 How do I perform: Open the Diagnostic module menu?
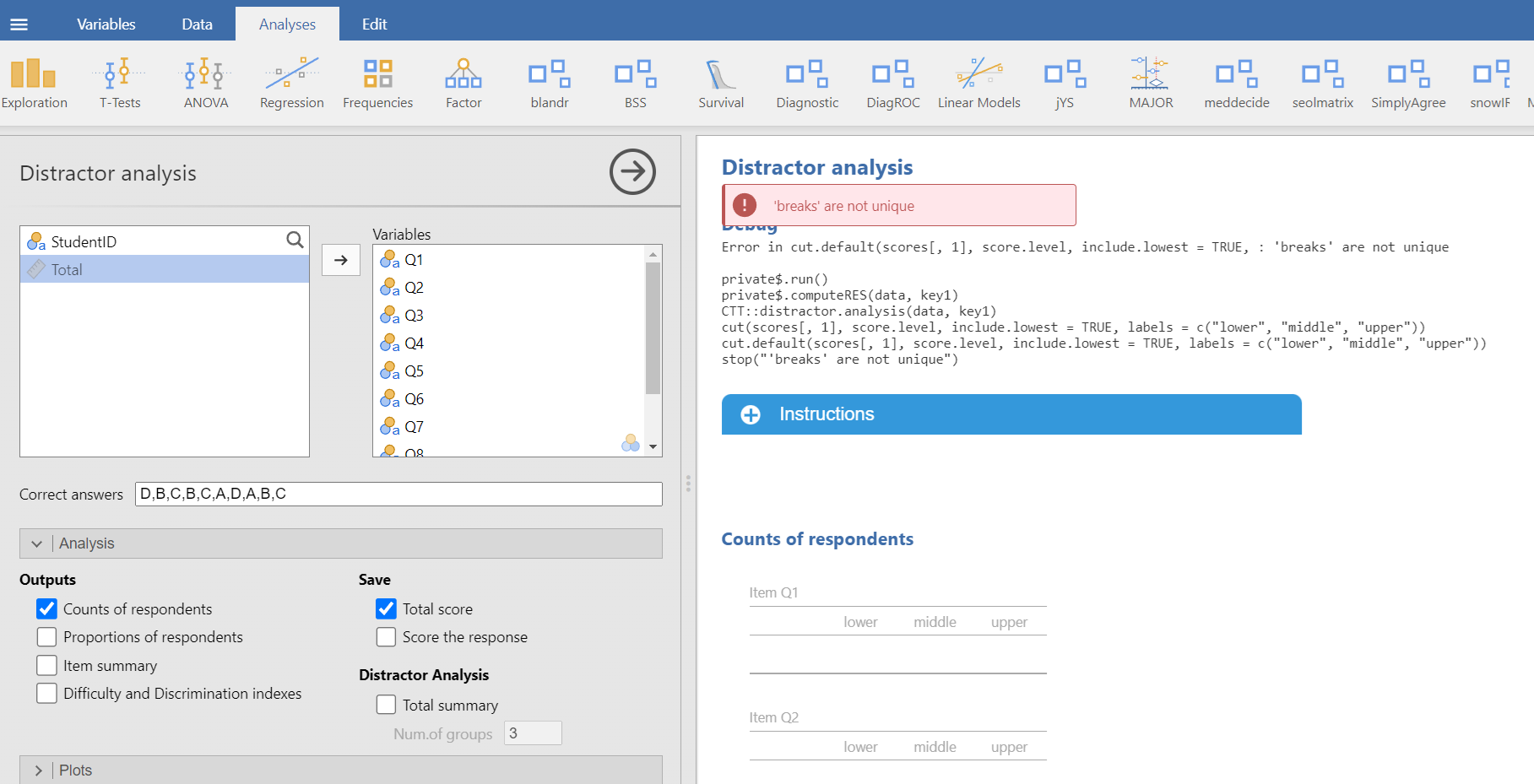click(x=807, y=84)
